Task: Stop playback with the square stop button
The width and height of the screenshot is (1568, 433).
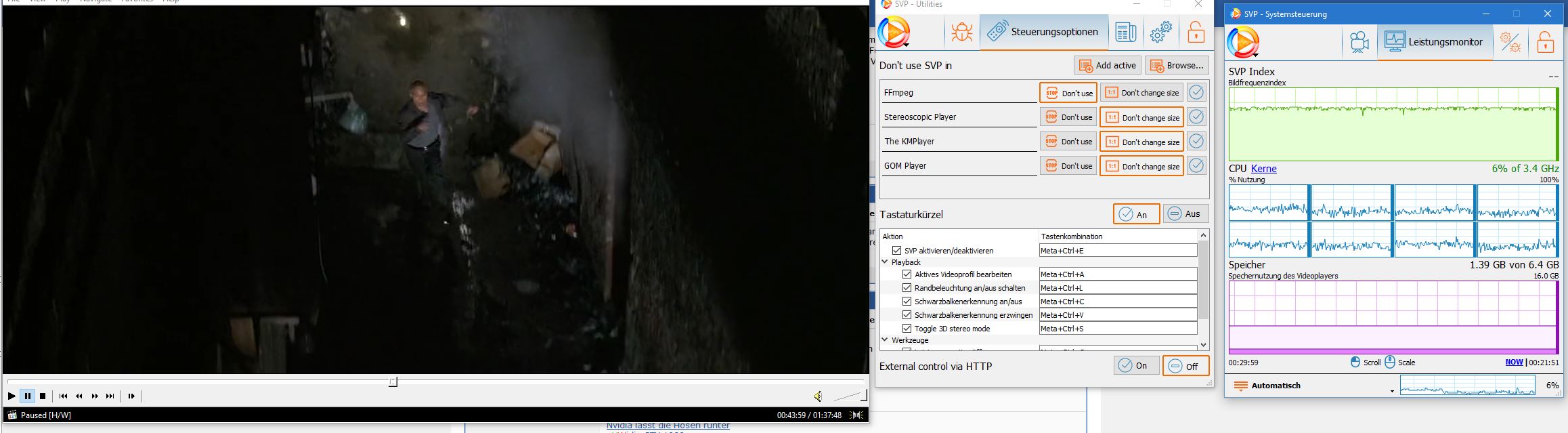Action: [x=43, y=396]
